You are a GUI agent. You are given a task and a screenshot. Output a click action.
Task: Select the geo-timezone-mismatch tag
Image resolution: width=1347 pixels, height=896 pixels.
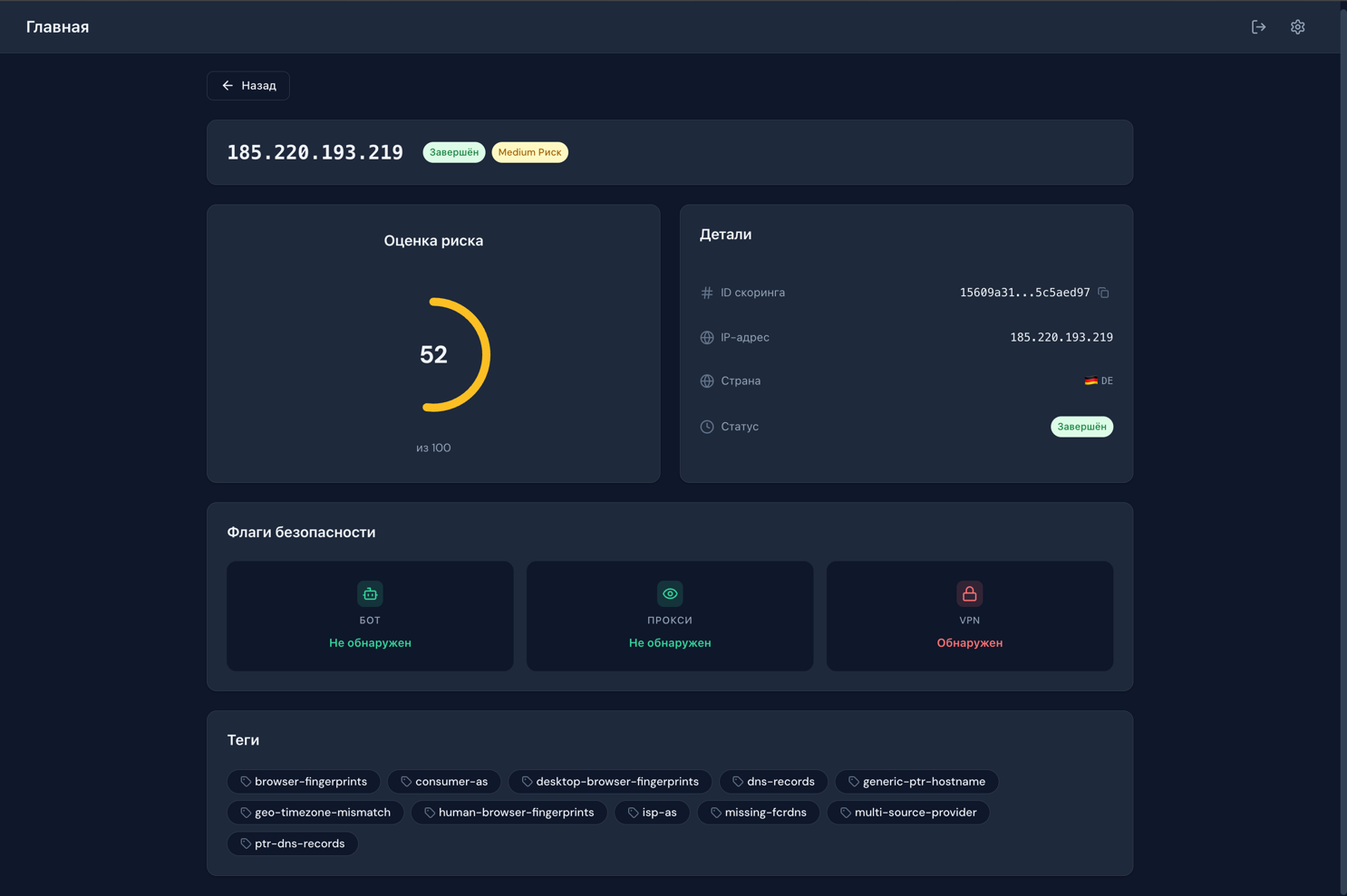click(x=315, y=813)
